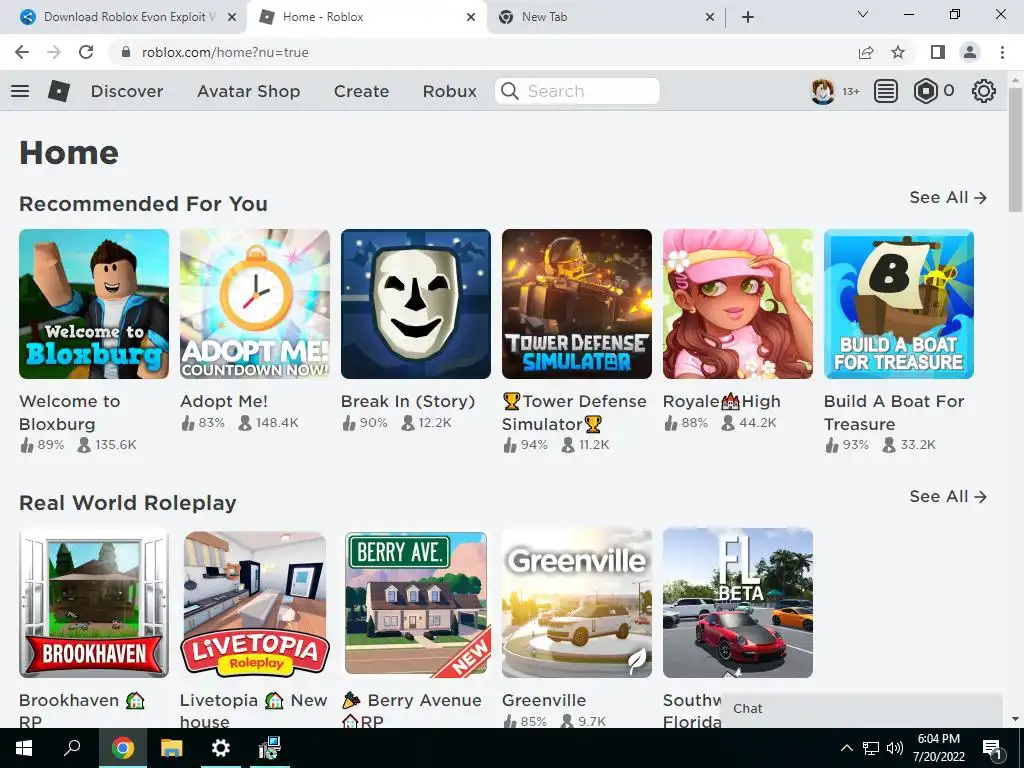The image size is (1024, 768).
Task: Share this page icon
Action: point(866,52)
